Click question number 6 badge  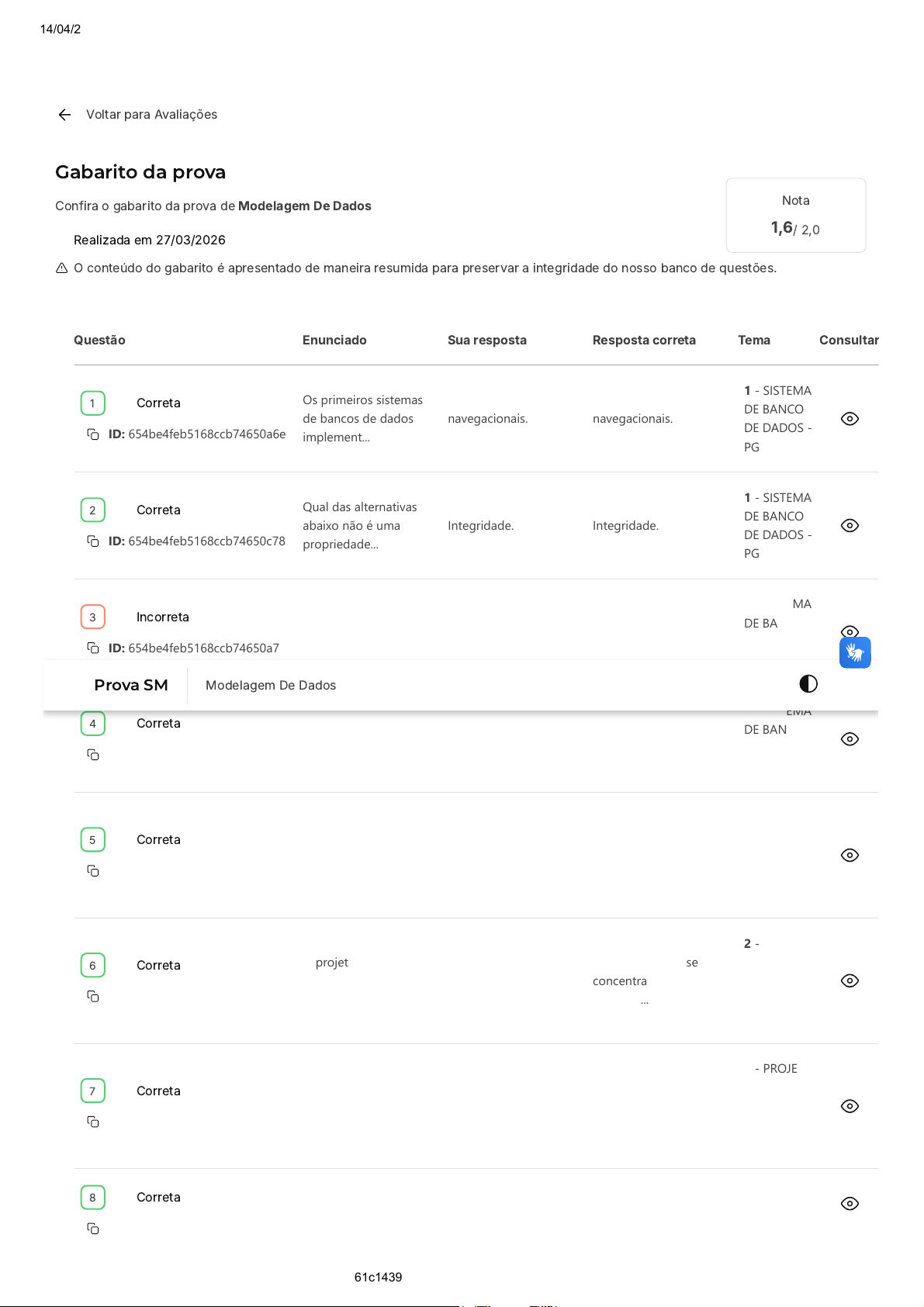click(93, 966)
